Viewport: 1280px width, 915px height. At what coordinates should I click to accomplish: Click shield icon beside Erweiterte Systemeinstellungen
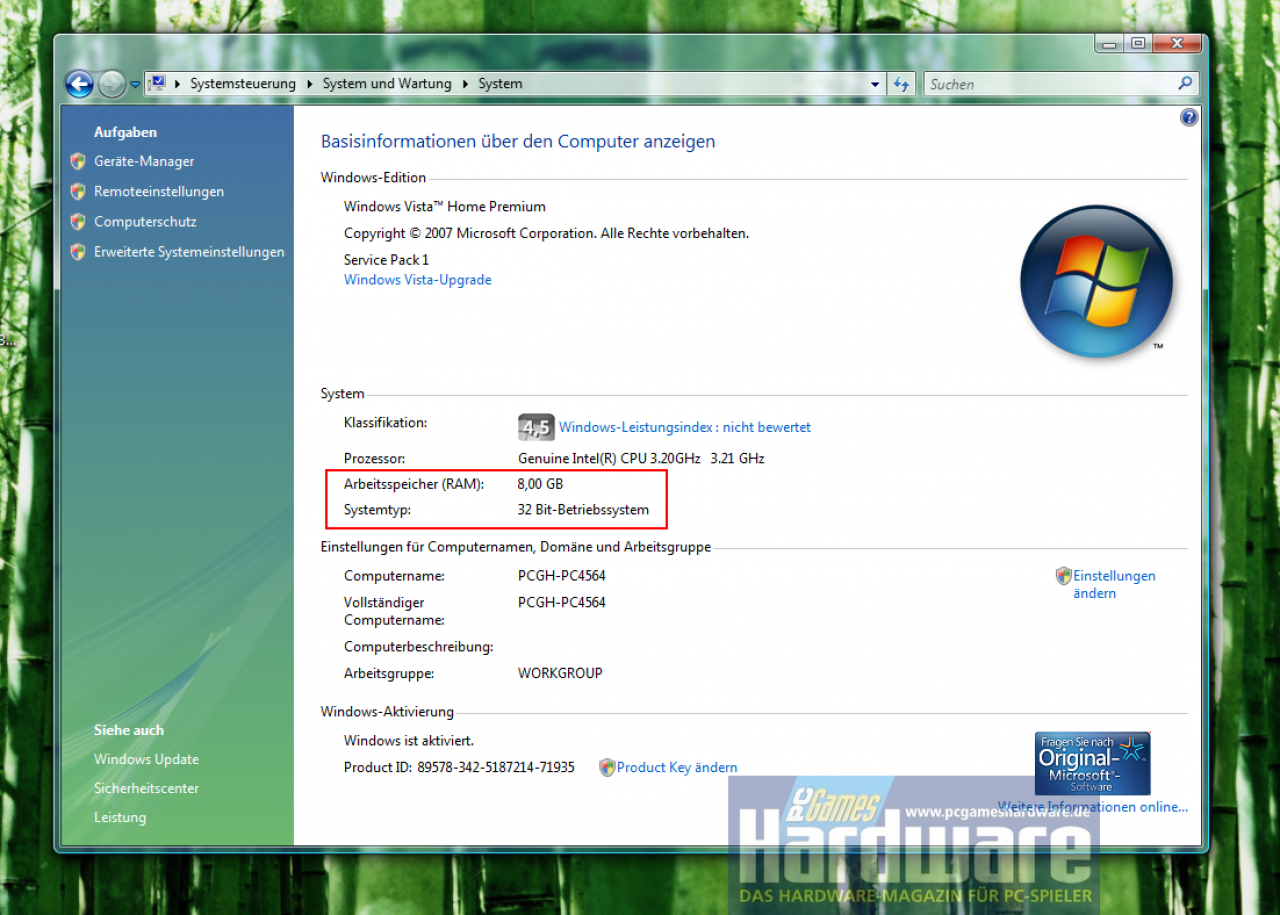[78, 252]
